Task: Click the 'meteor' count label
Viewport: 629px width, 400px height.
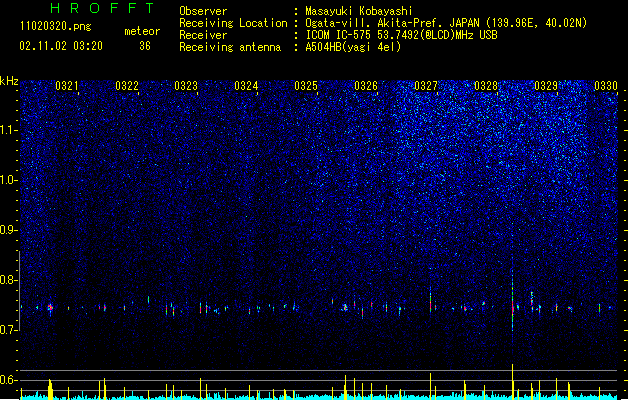Action: point(142,31)
